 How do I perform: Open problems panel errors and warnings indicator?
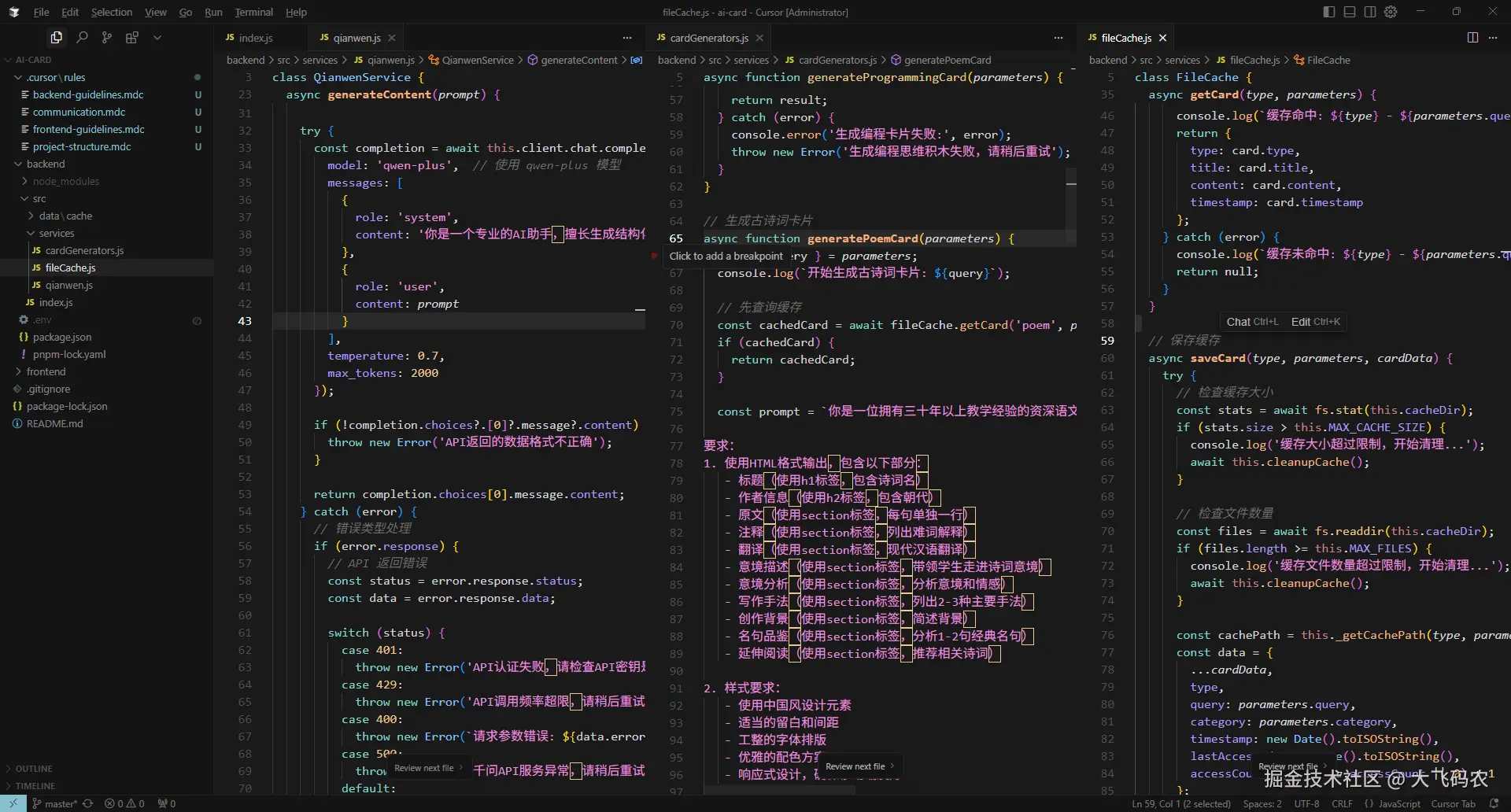tap(124, 803)
